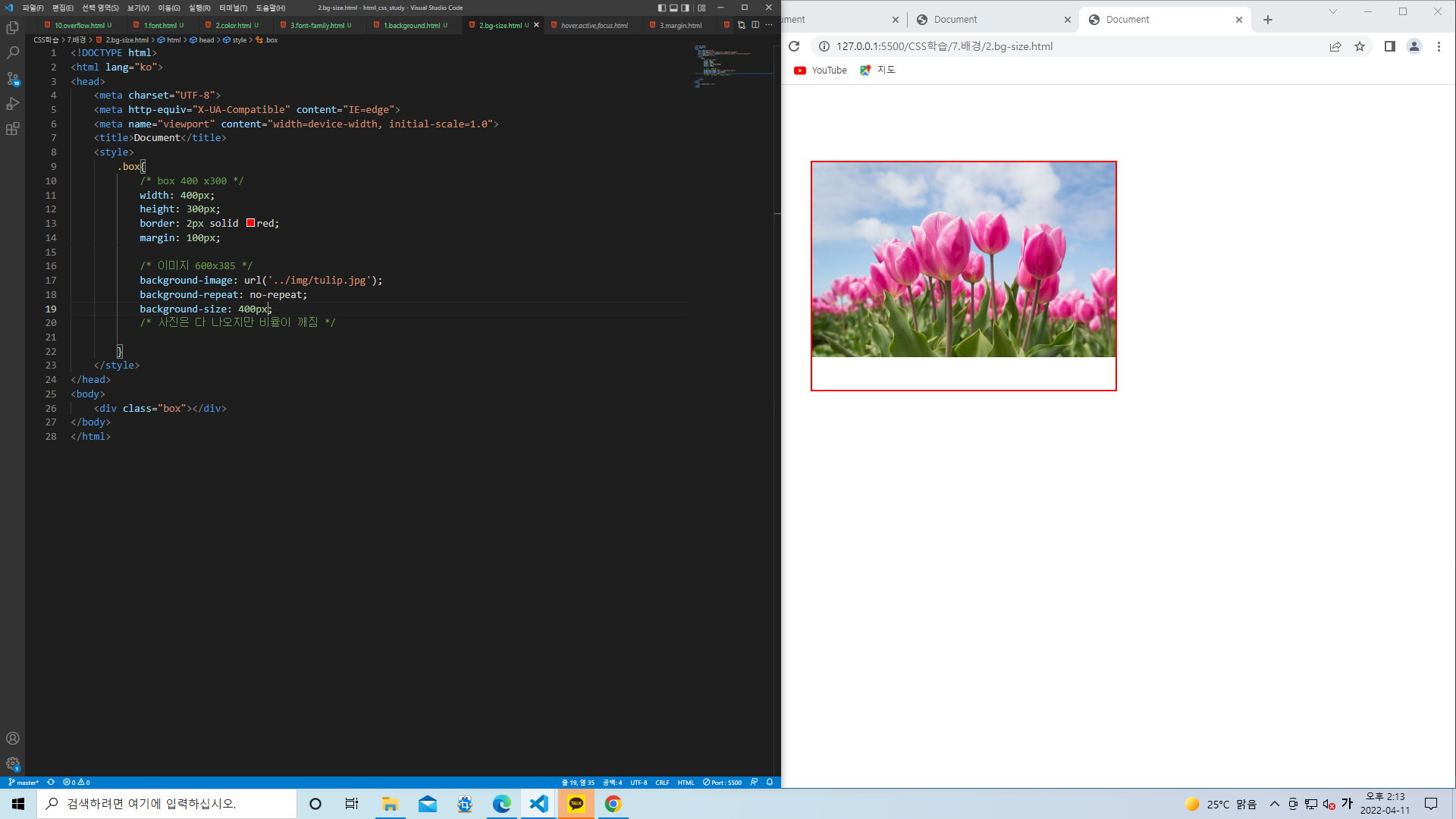This screenshot has height=819, width=1456.
Task: Toggle the bottom panel layout icon
Action: point(673,8)
